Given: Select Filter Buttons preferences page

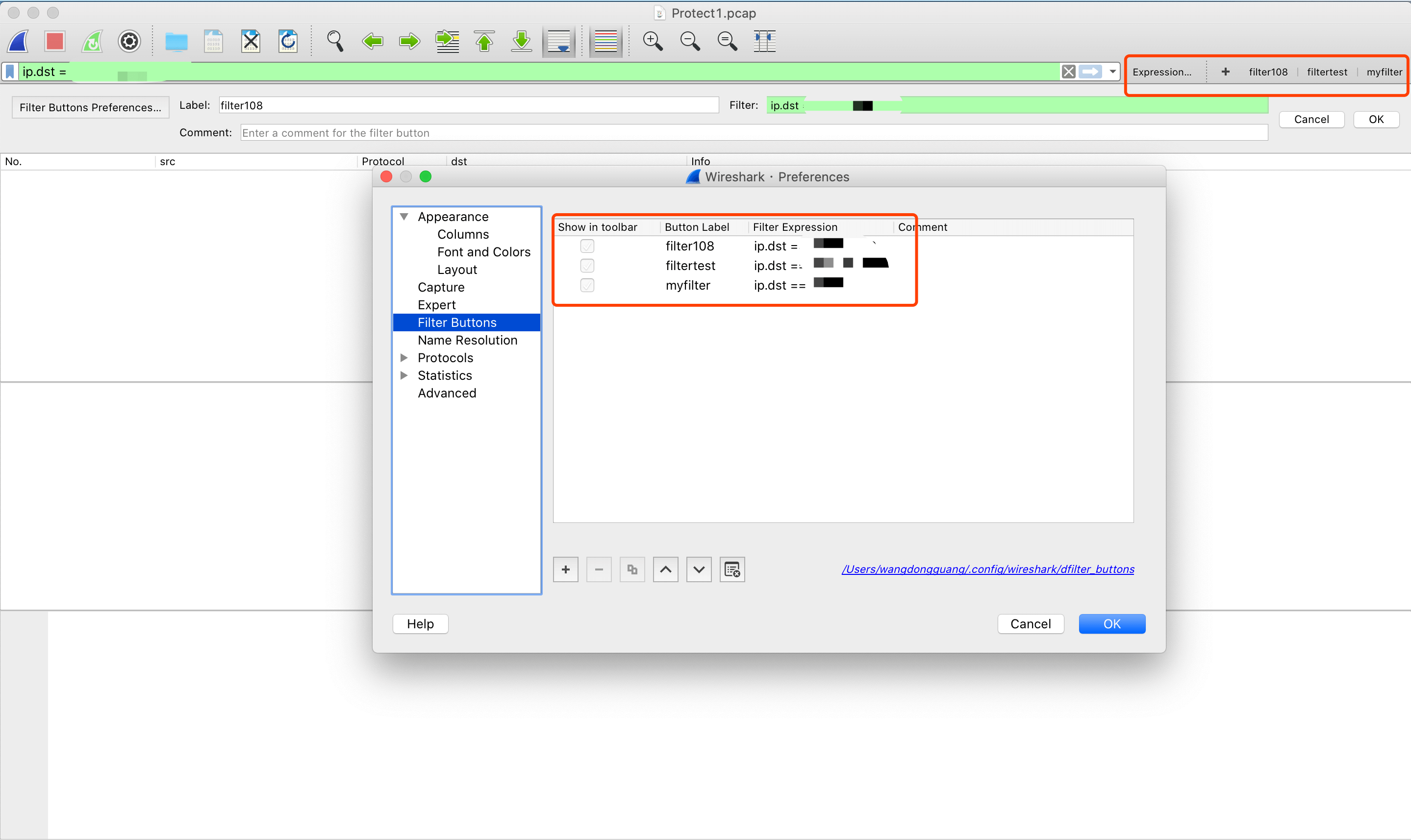Looking at the screenshot, I should click(467, 322).
